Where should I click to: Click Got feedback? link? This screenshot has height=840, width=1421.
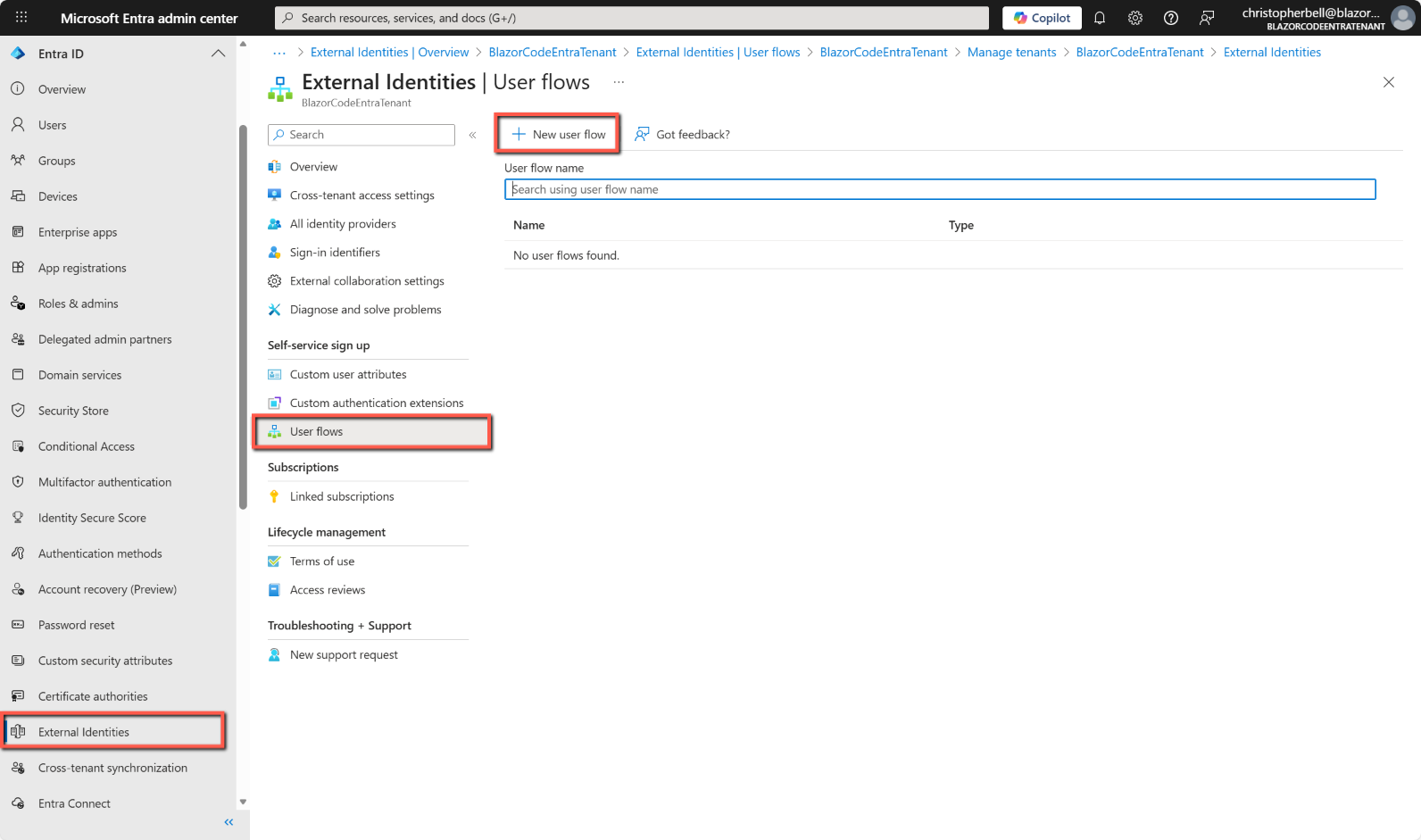[x=683, y=135]
